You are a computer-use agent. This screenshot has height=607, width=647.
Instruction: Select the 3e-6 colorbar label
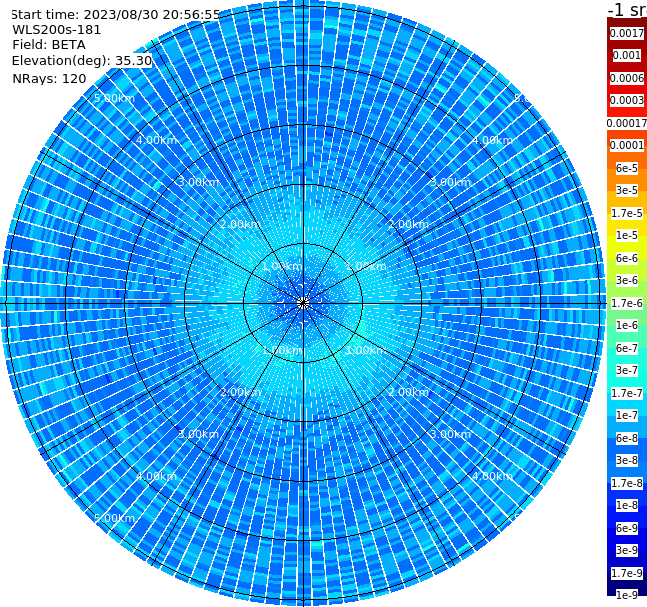point(627,280)
